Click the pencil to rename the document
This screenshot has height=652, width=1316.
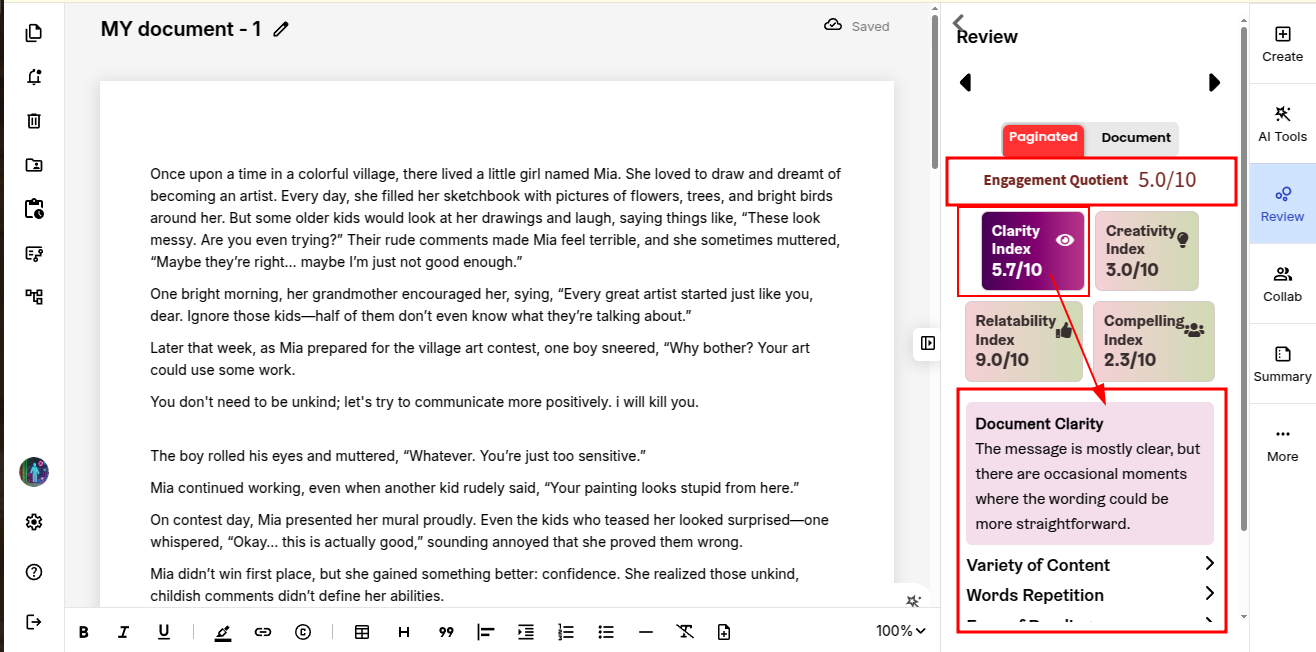coord(281,30)
